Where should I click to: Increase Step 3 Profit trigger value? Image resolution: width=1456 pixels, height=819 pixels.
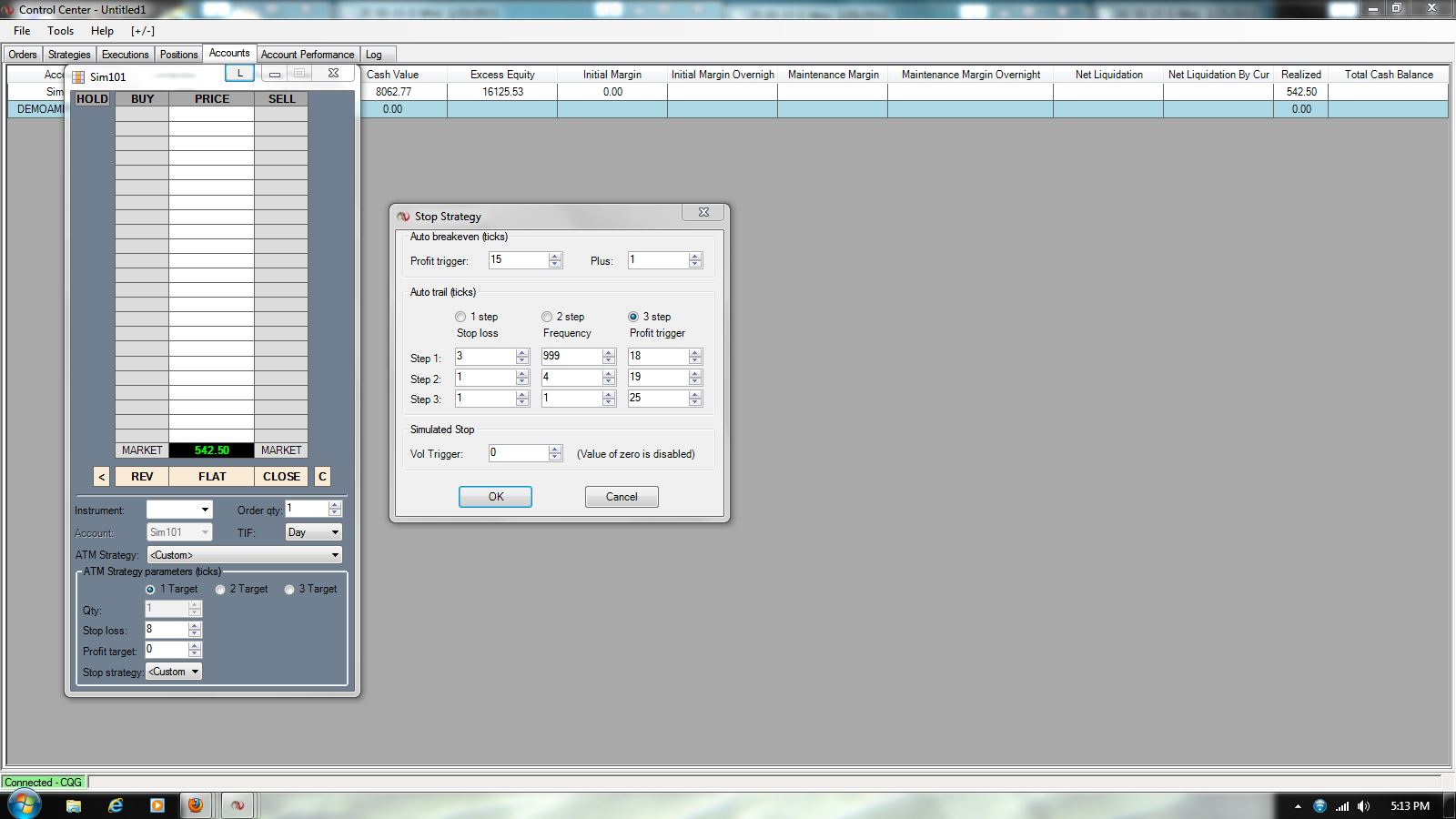coord(695,395)
